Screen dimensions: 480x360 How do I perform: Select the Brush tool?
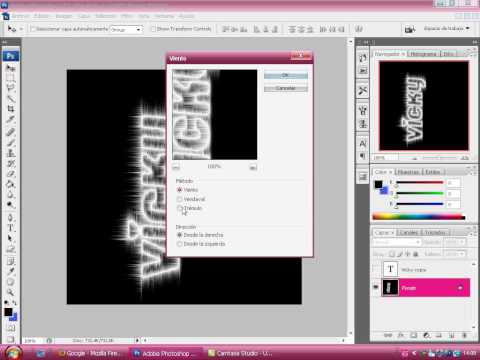(x=11, y=143)
